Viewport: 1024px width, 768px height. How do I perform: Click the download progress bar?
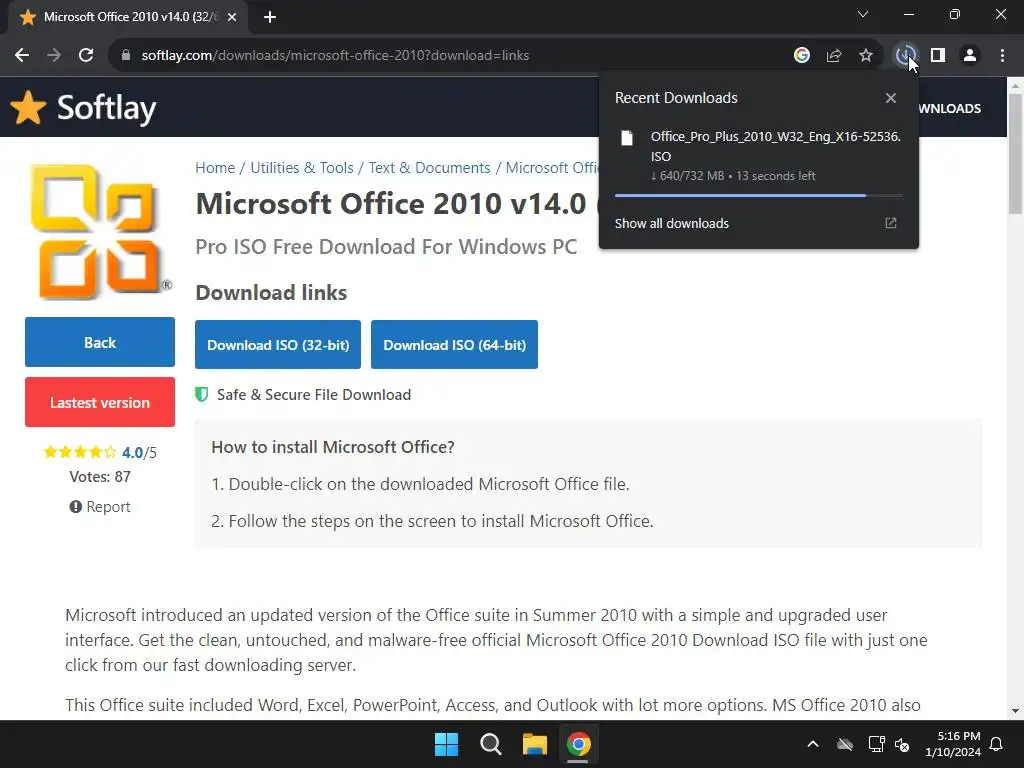click(x=759, y=195)
